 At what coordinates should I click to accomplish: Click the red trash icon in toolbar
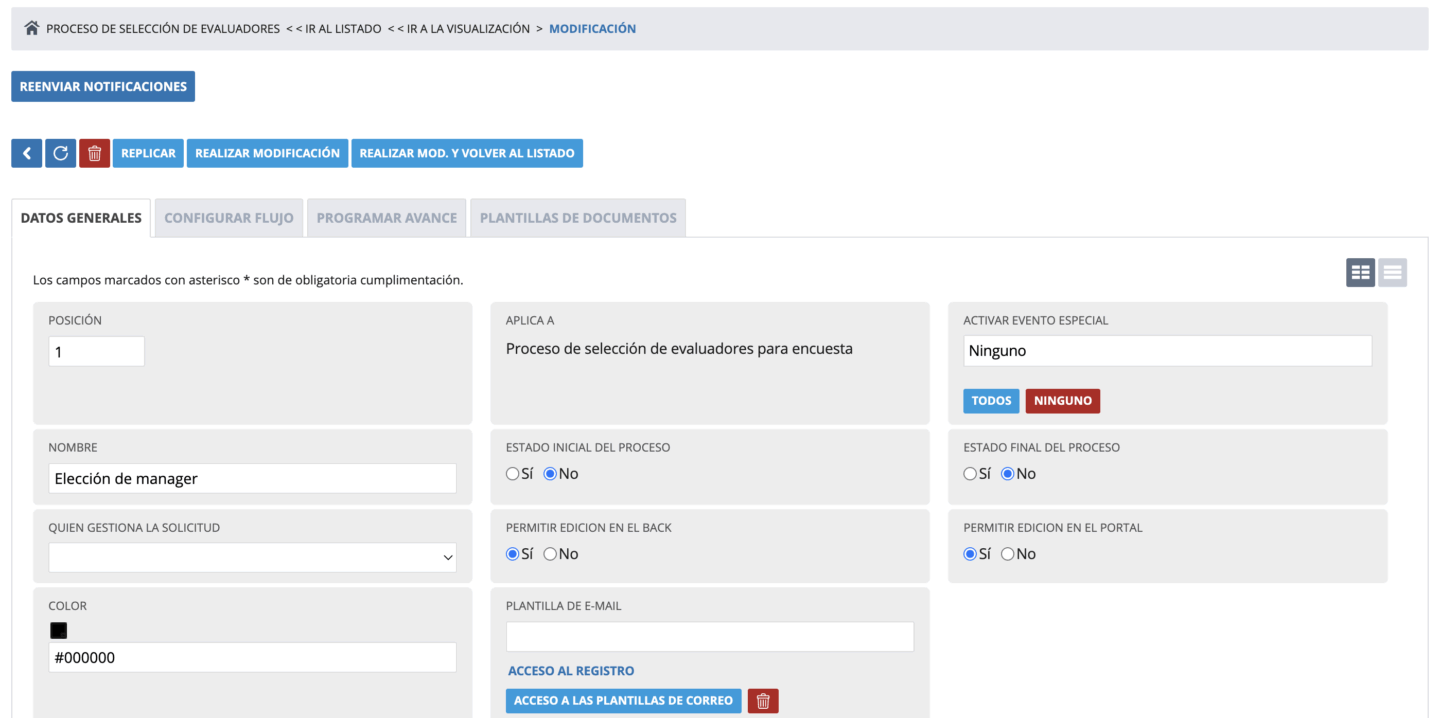[x=94, y=153]
